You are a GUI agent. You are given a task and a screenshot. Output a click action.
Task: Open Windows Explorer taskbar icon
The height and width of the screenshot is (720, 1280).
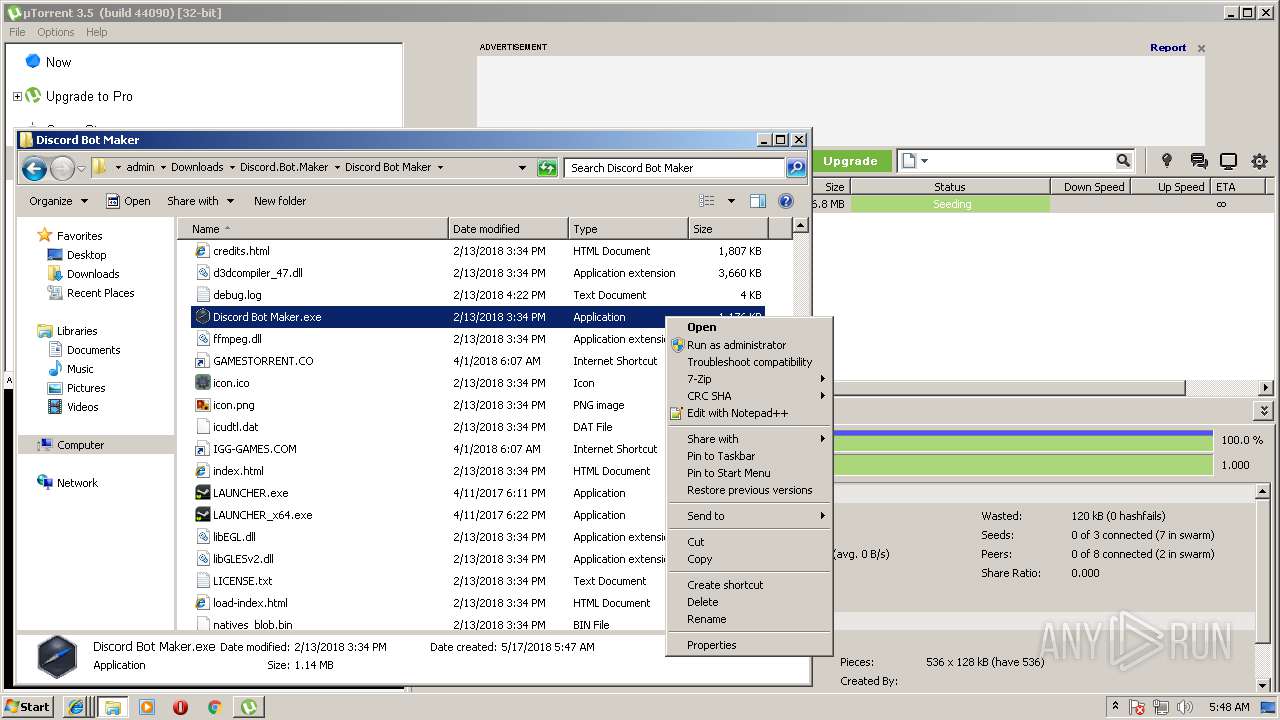pyautogui.click(x=112, y=707)
